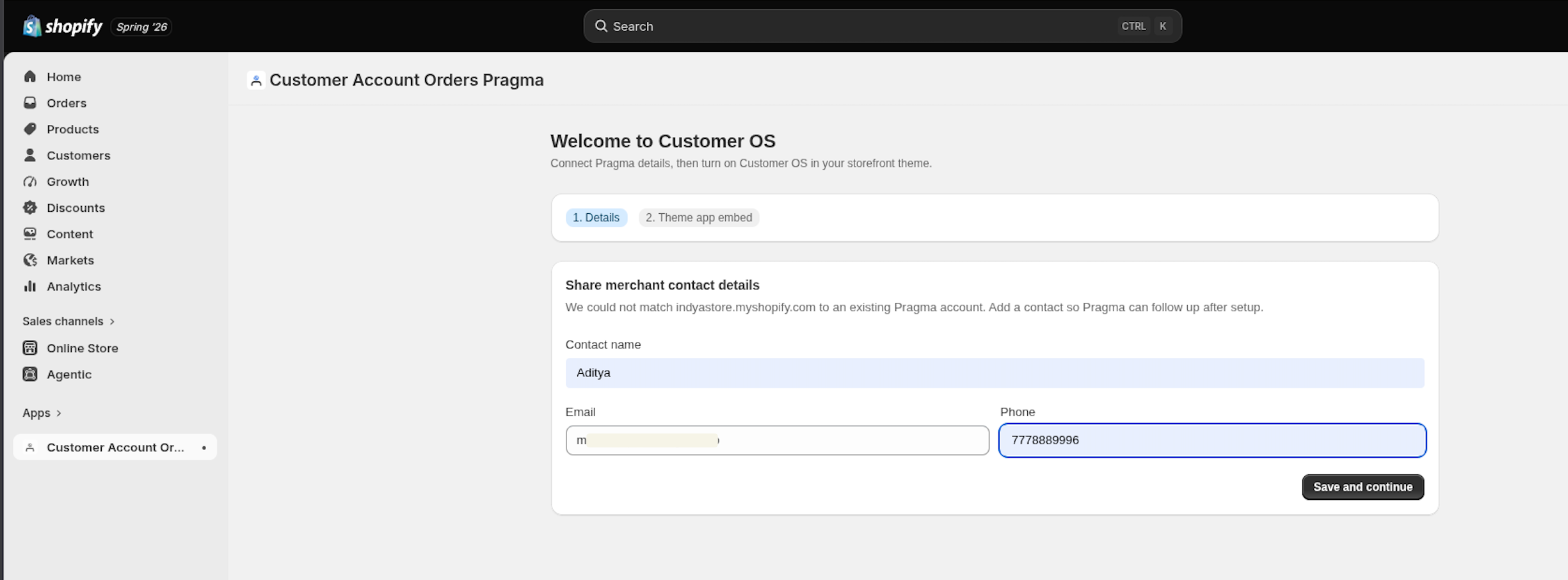The width and height of the screenshot is (1568, 580).
Task: Click the Email input field
Action: coord(777,440)
